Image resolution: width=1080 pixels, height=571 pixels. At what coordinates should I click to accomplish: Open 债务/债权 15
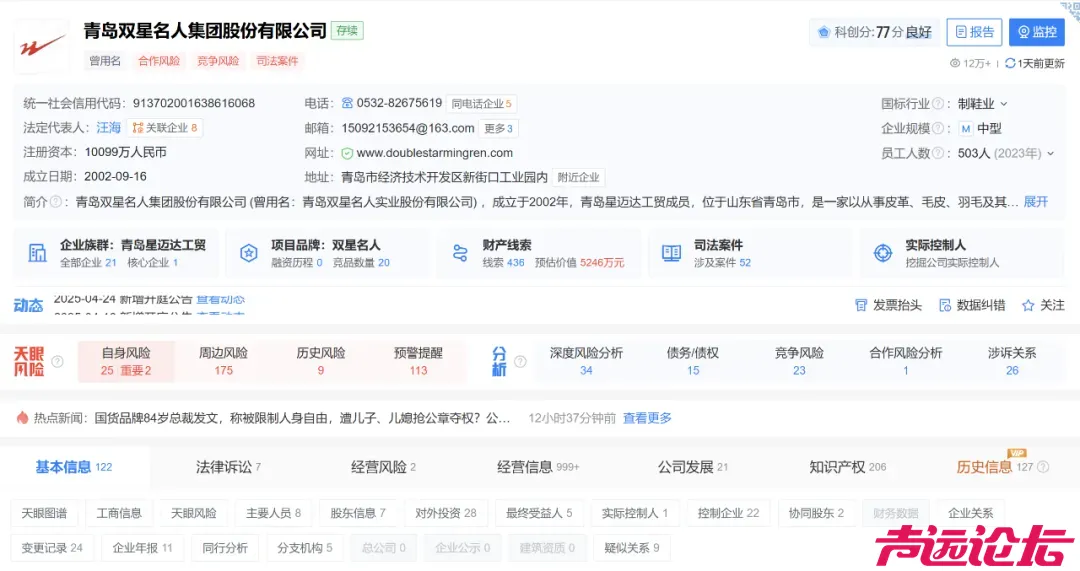(693, 361)
